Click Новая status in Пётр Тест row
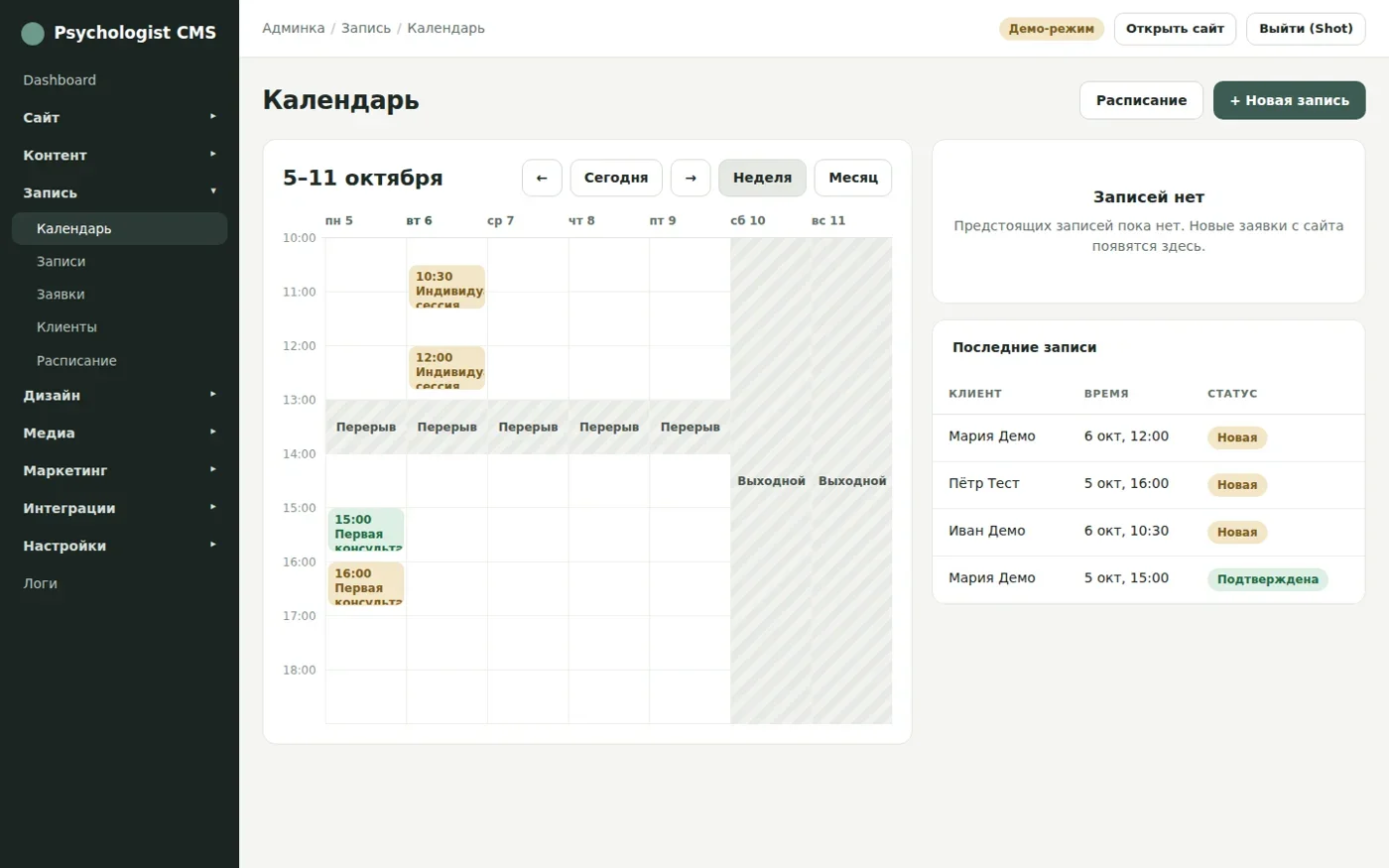 pos(1237,485)
